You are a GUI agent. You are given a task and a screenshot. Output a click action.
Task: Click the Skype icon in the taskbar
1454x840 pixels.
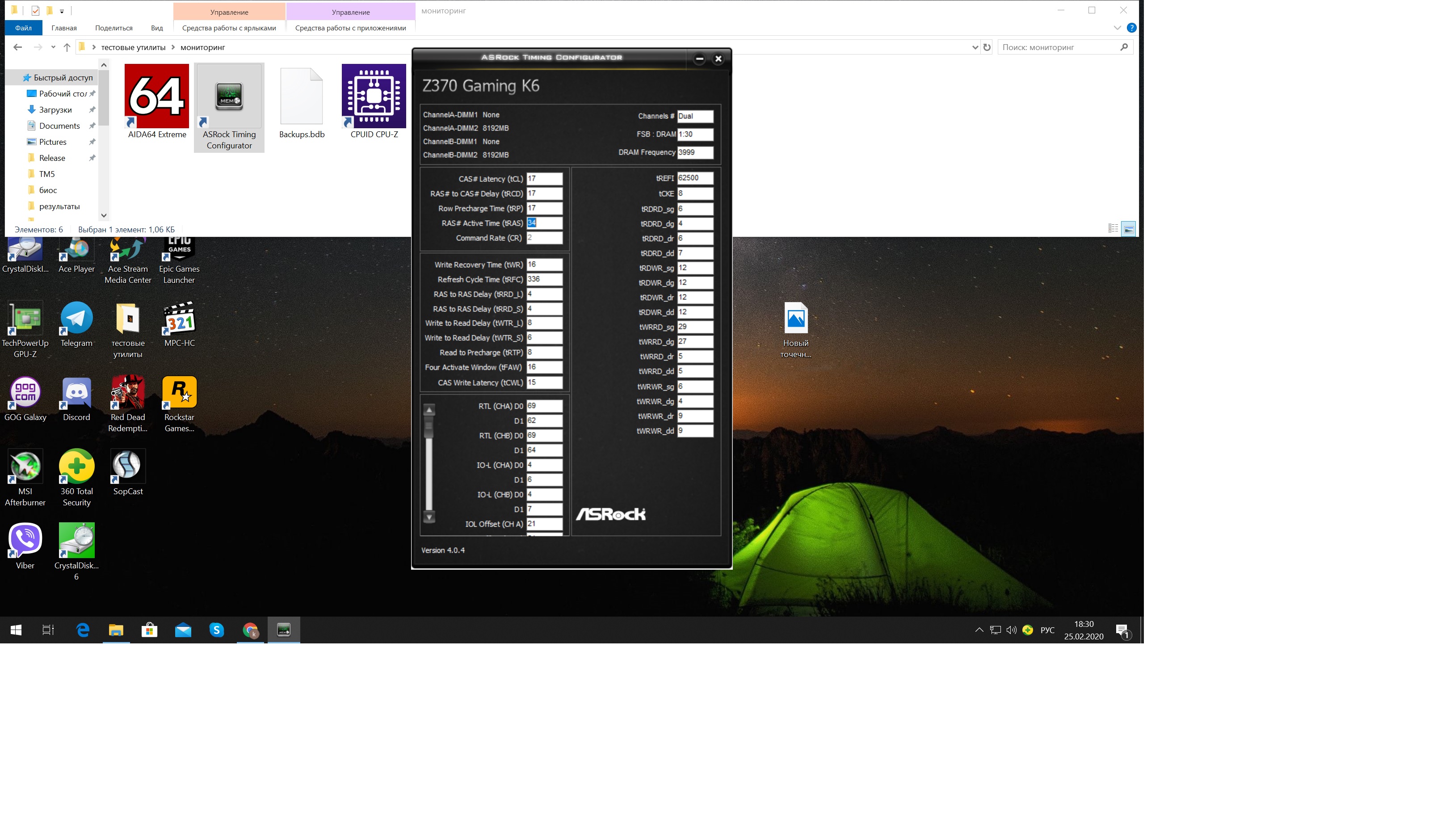pos(216,630)
